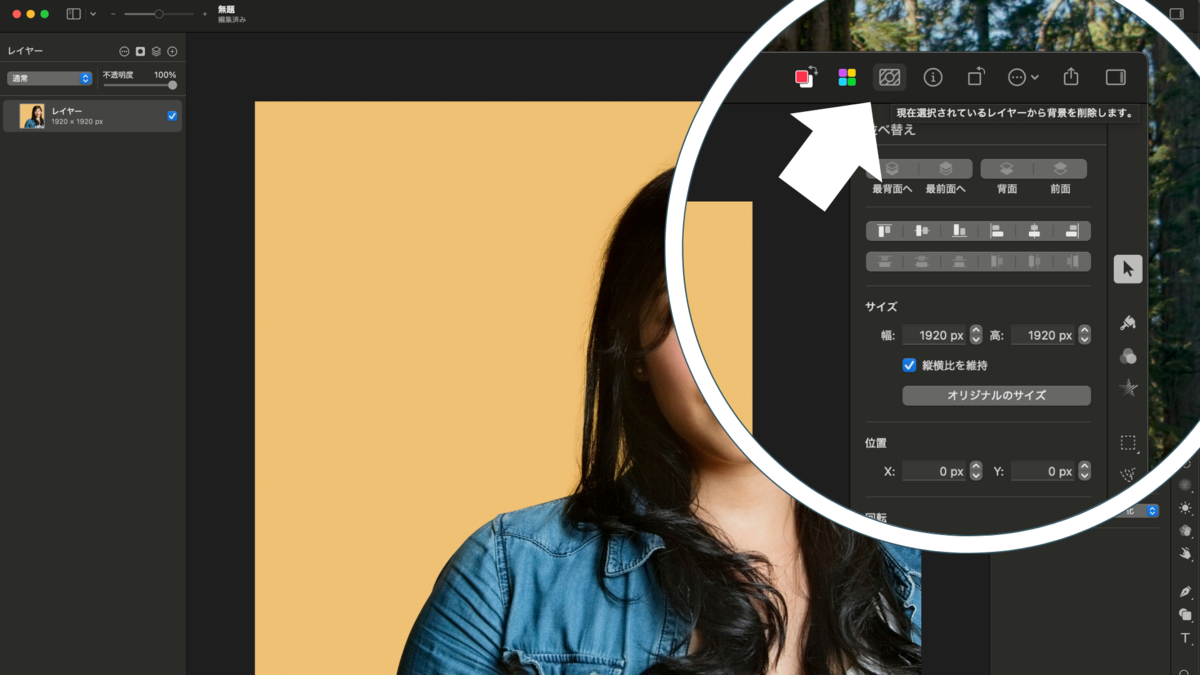Viewport: 1200px width, 675px height.
Task: Click the zoom in plus icon
Action: click(205, 14)
